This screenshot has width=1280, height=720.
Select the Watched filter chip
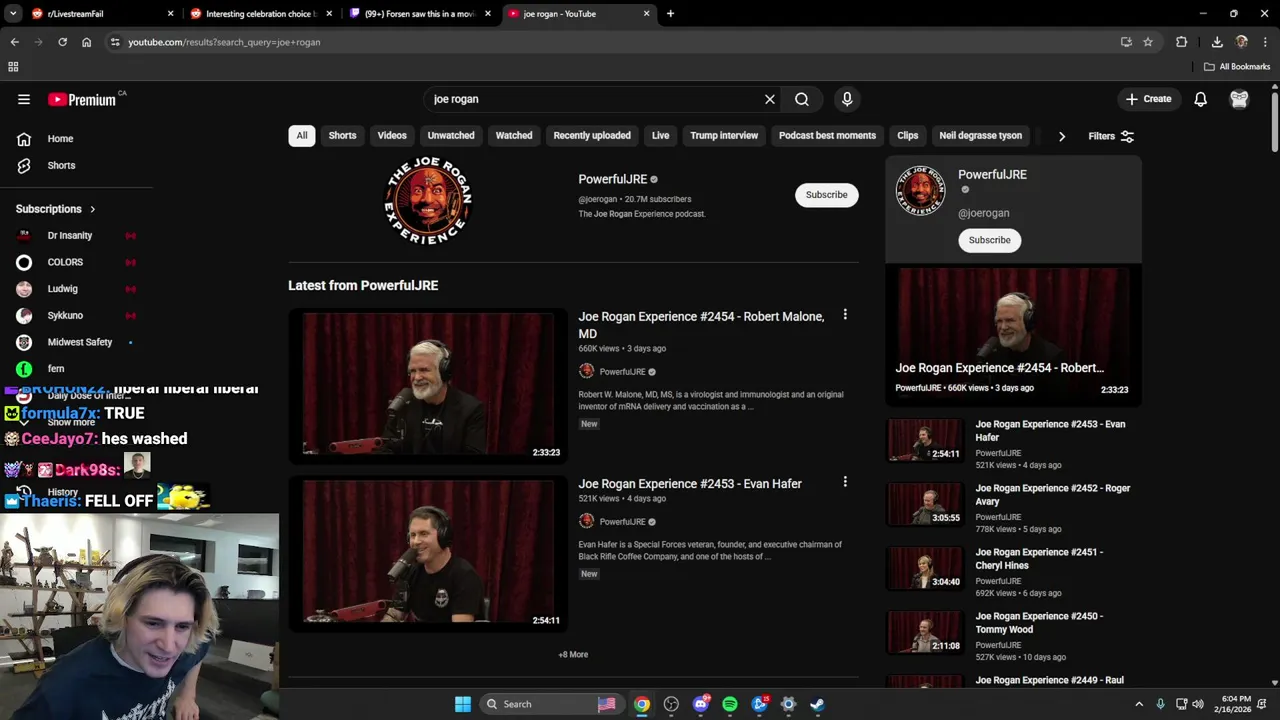(514, 135)
